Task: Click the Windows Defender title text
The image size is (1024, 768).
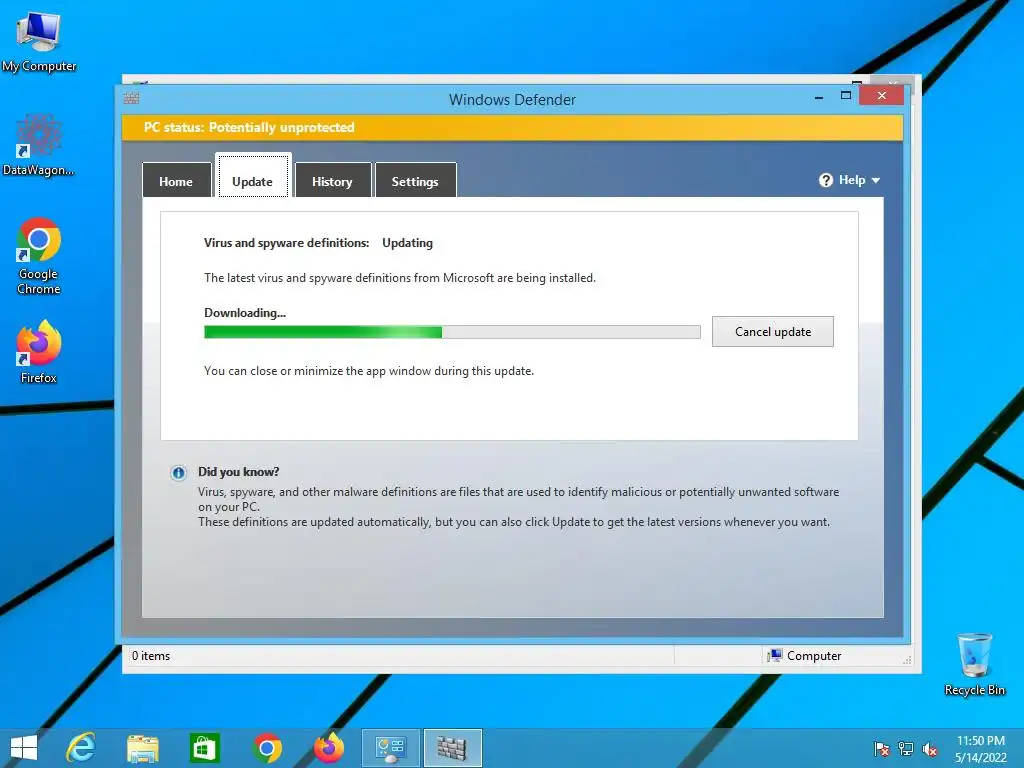Action: [513, 100]
